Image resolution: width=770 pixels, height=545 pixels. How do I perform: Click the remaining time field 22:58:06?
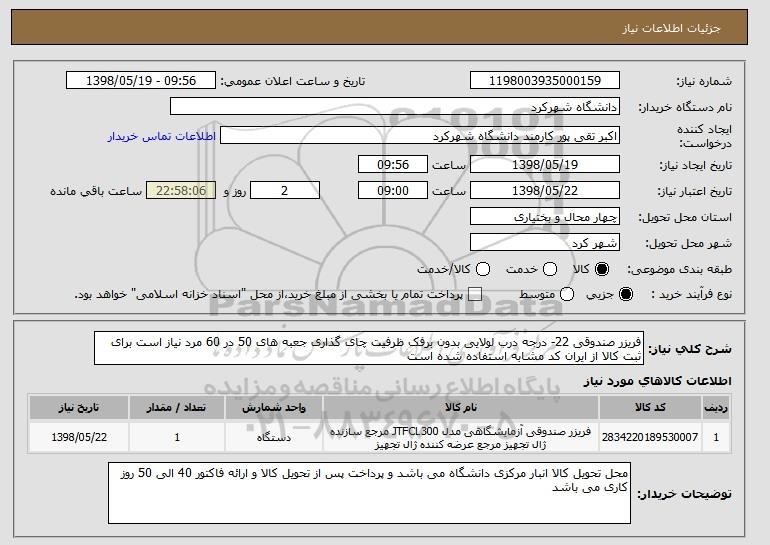(181, 191)
